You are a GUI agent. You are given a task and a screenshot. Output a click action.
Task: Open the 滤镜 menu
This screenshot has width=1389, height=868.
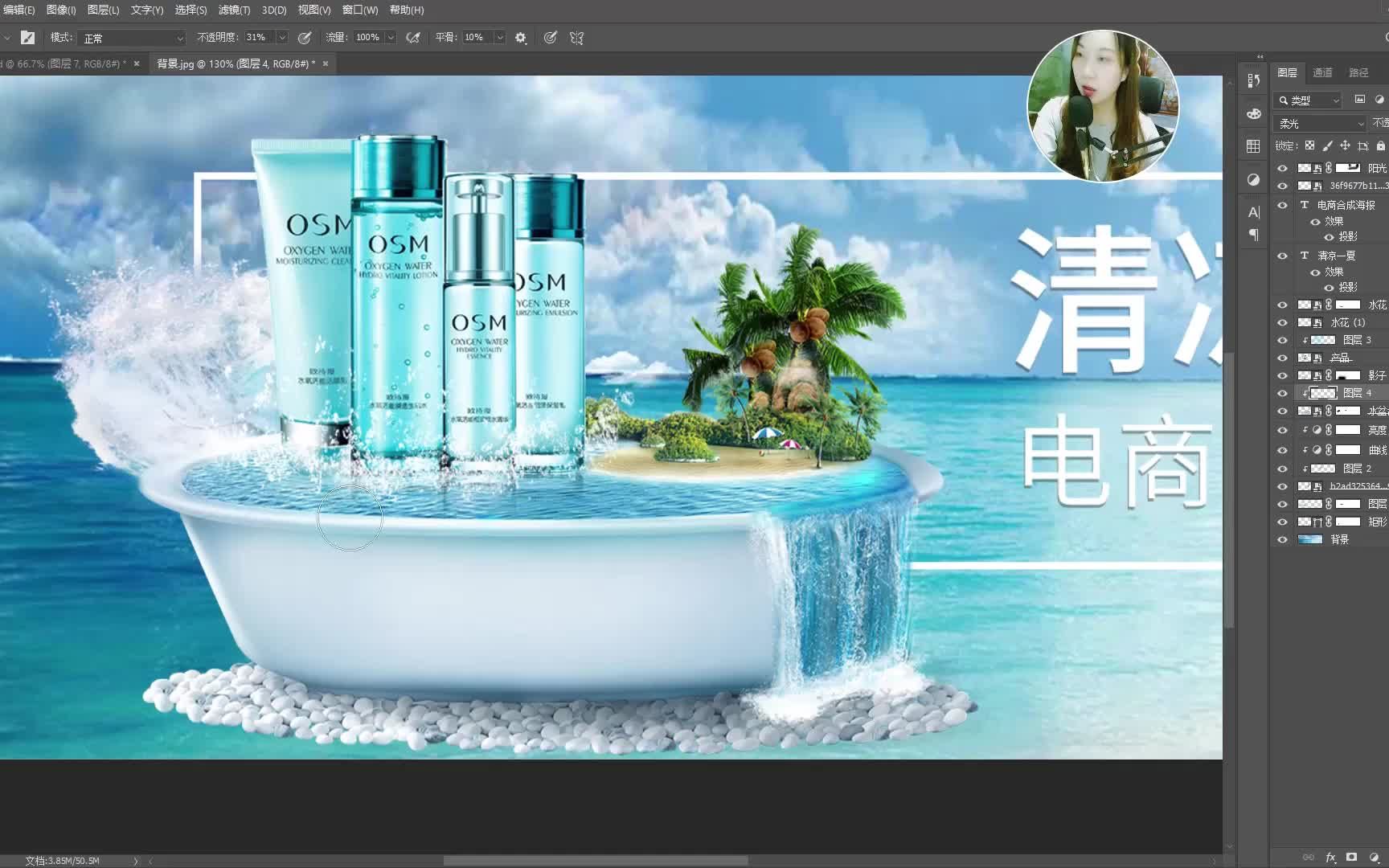tap(233, 10)
